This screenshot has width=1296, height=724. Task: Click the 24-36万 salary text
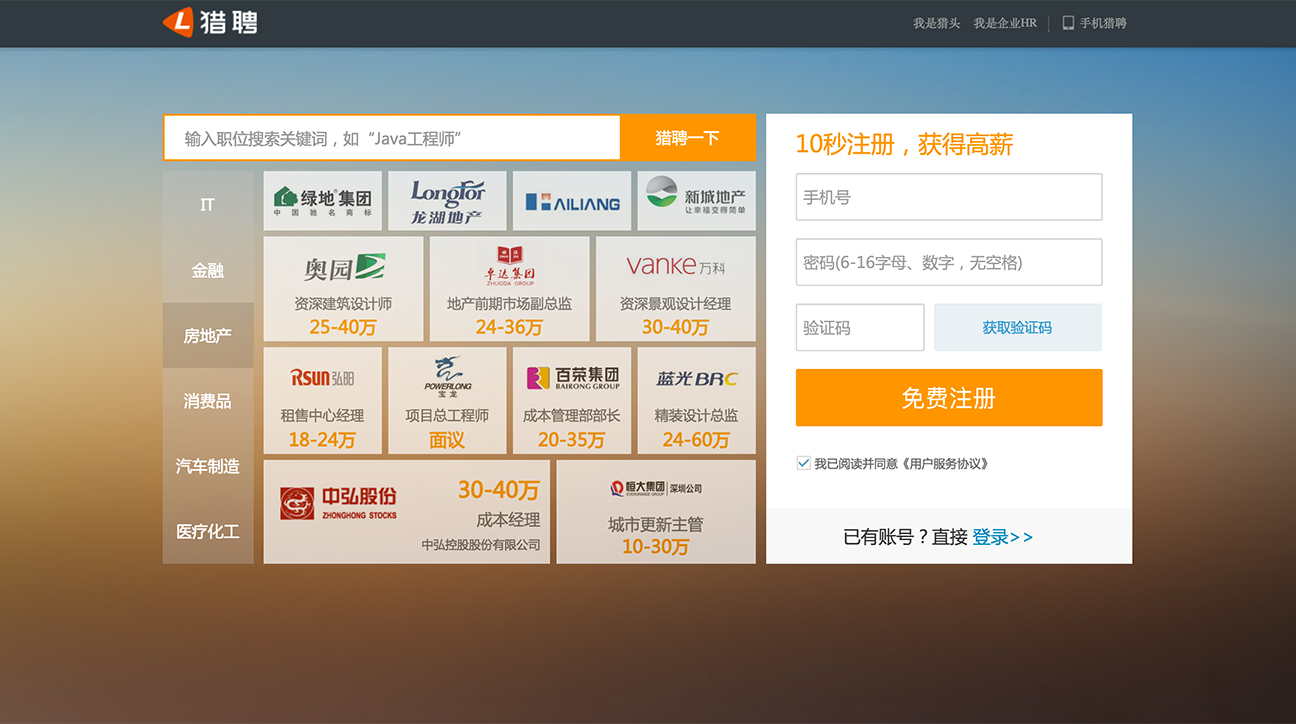(x=509, y=327)
